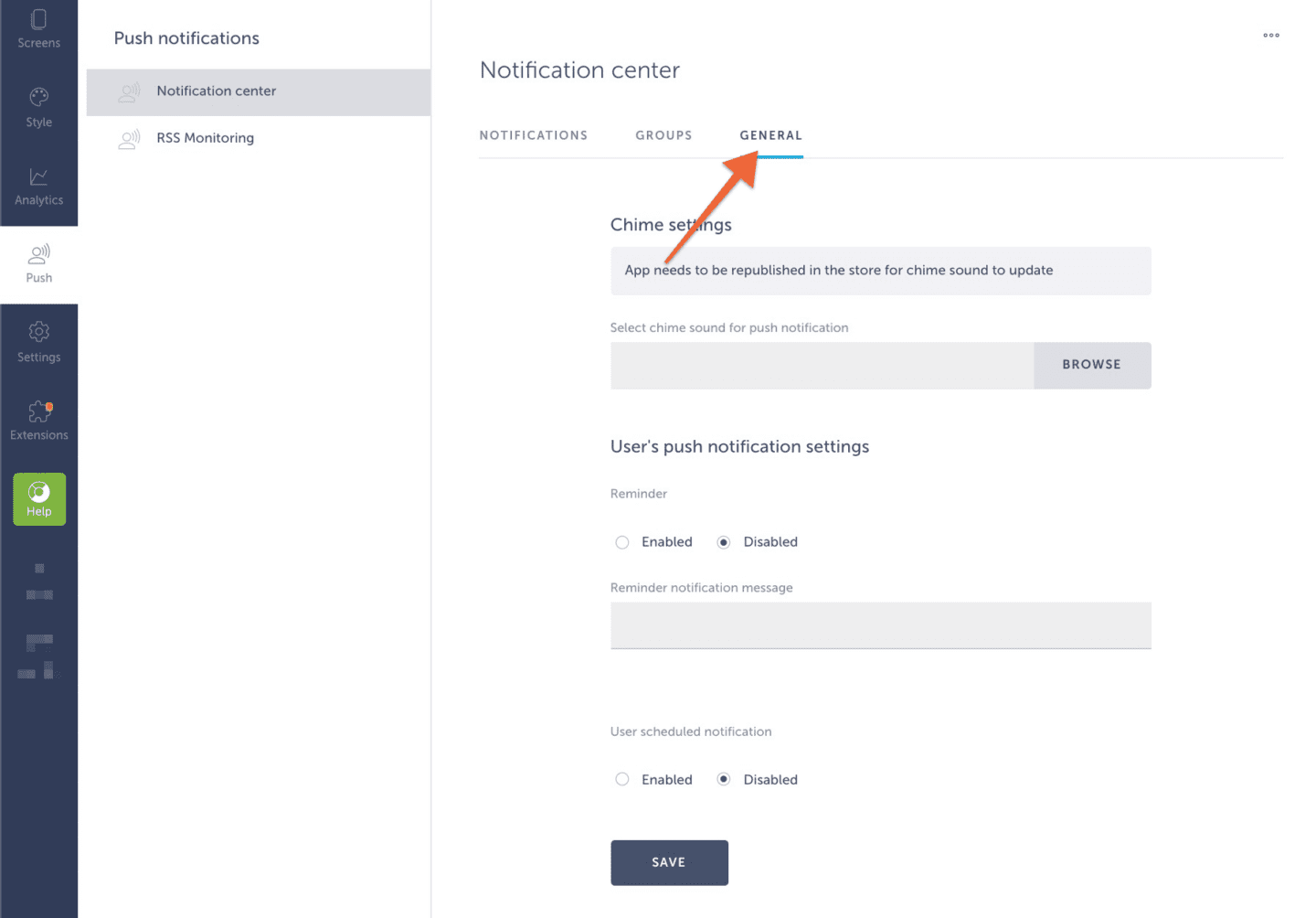The image size is (1316, 918).
Task: Open the three-dot more options menu
Action: pyautogui.click(x=1271, y=36)
